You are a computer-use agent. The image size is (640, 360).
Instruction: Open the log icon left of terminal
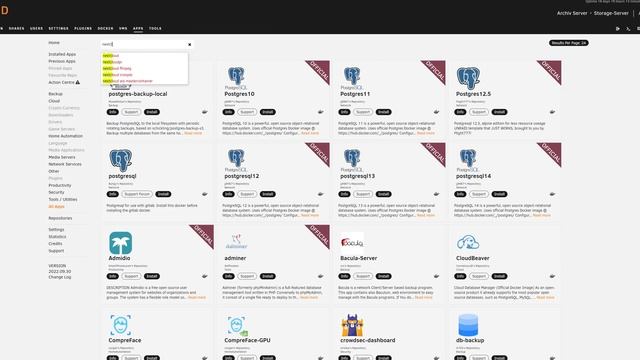pyautogui.click(x=618, y=29)
